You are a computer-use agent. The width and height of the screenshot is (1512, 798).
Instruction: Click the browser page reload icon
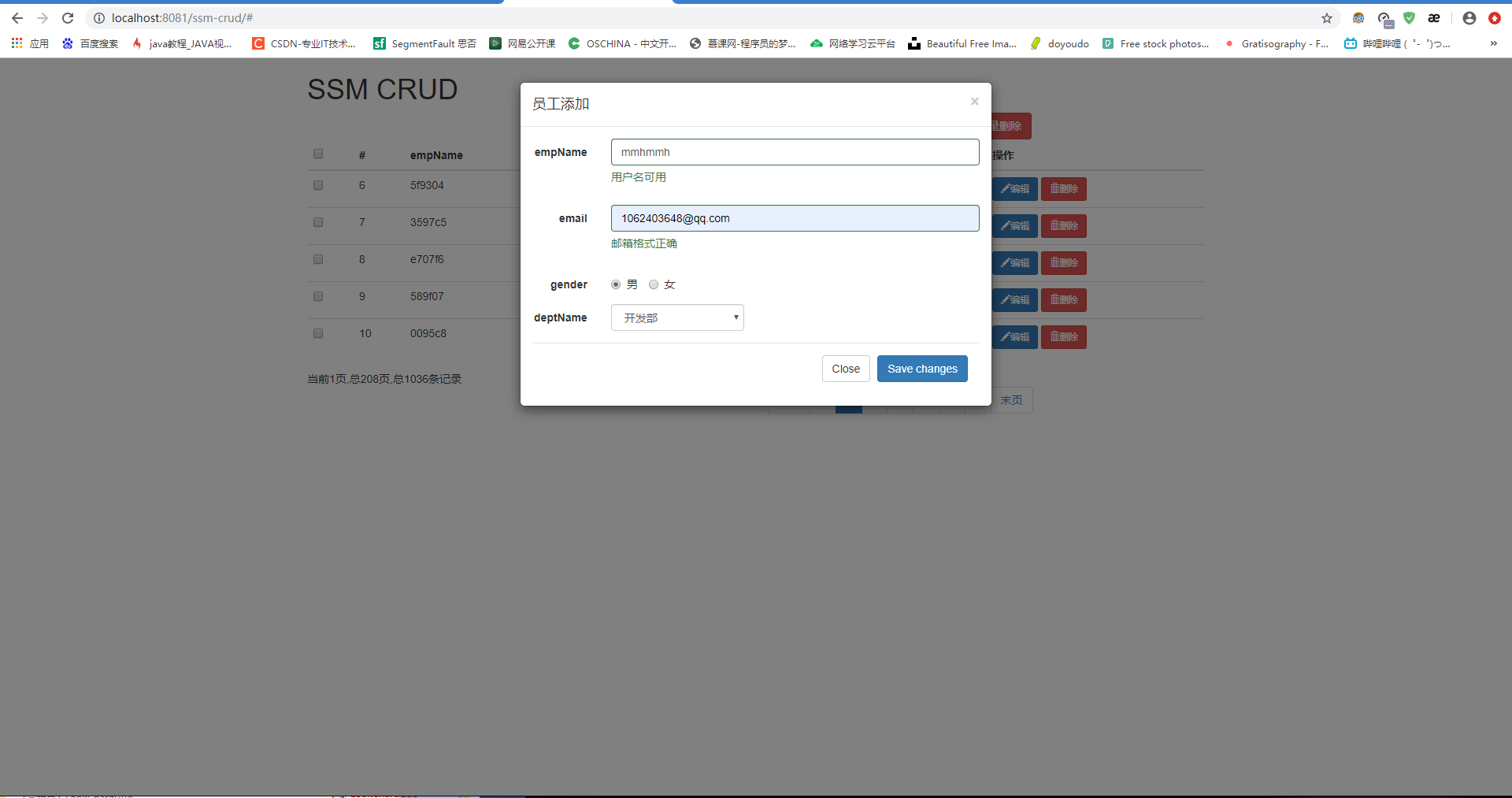pyautogui.click(x=68, y=17)
